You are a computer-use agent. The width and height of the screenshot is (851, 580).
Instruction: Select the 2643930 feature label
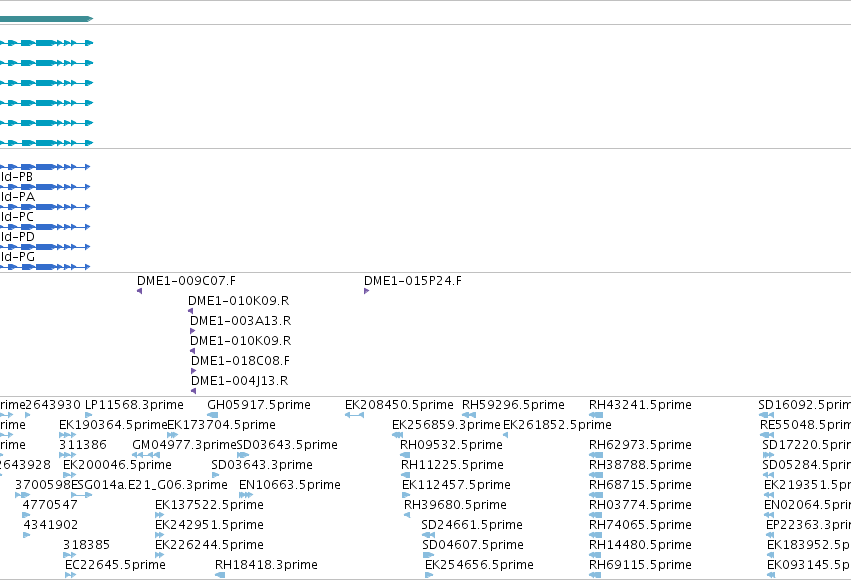click(53, 405)
